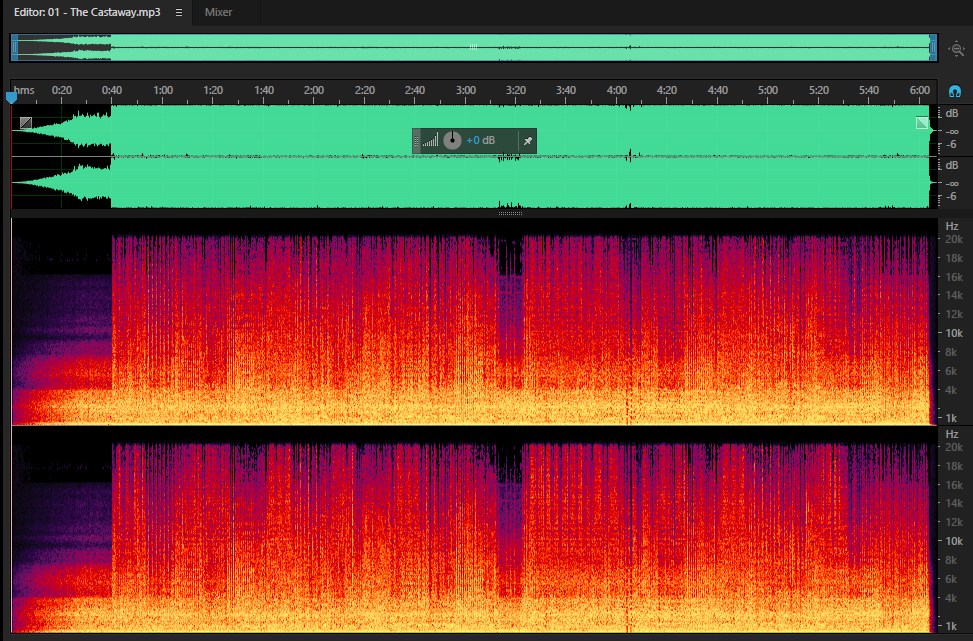Click the center grip of the overview navigator
The width and height of the screenshot is (973, 641).
click(473, 47)
